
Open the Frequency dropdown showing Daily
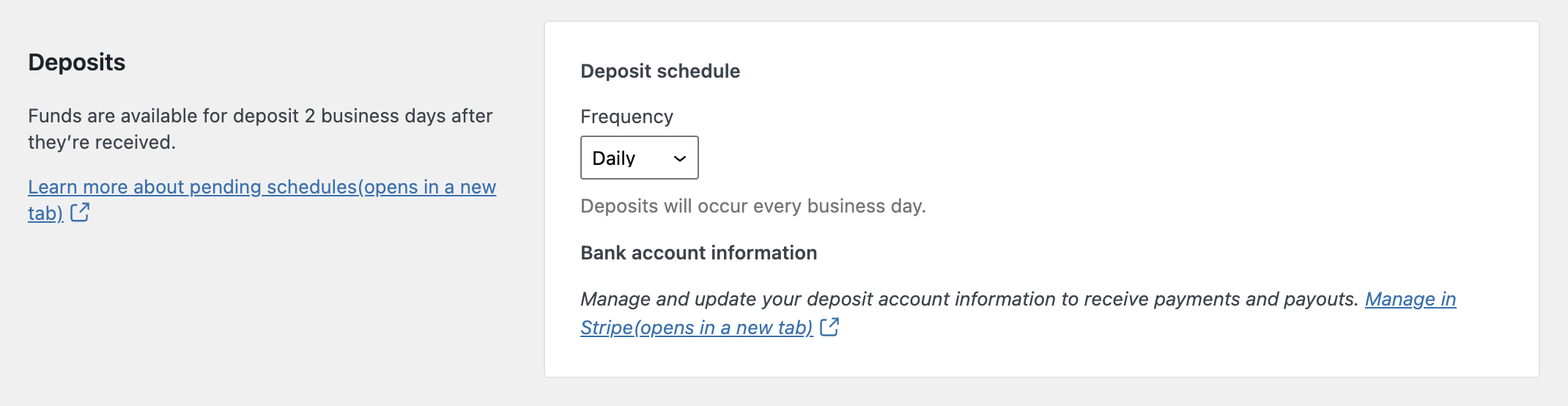[x=638, y=158]
